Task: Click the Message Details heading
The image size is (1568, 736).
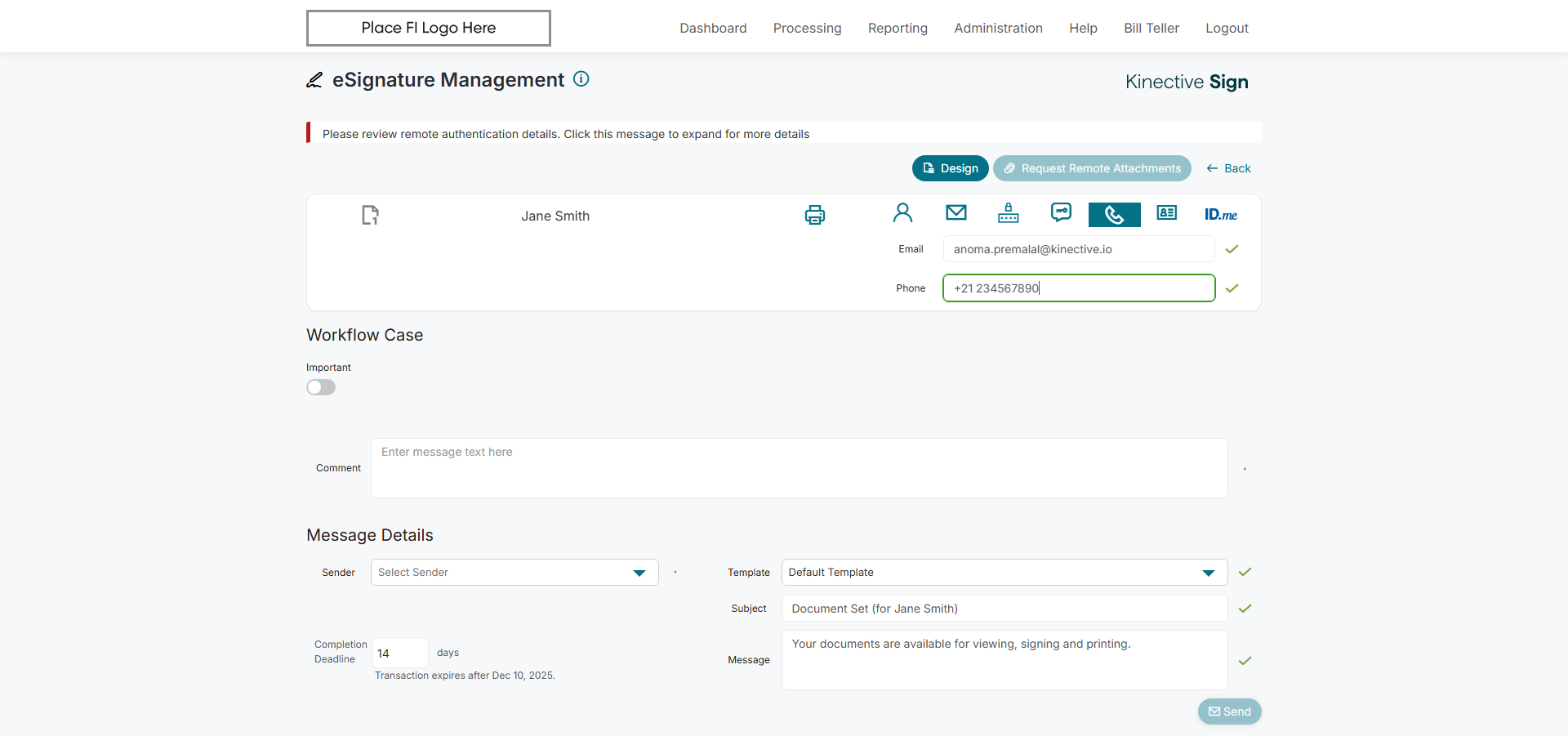Action: [370, 535]
